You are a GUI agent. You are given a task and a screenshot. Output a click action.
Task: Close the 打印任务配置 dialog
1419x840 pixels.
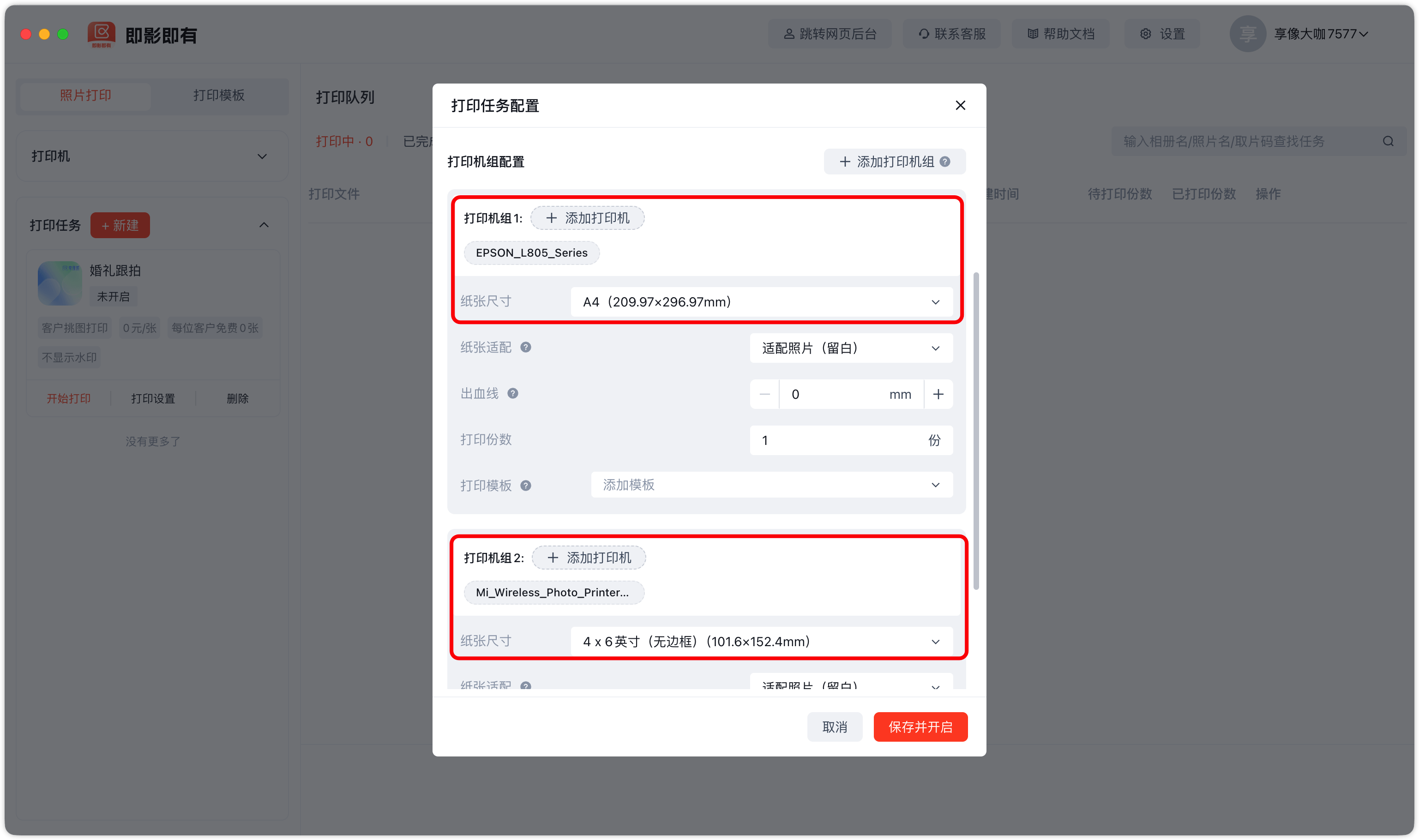pyautogui.click(x=960, y=105)
